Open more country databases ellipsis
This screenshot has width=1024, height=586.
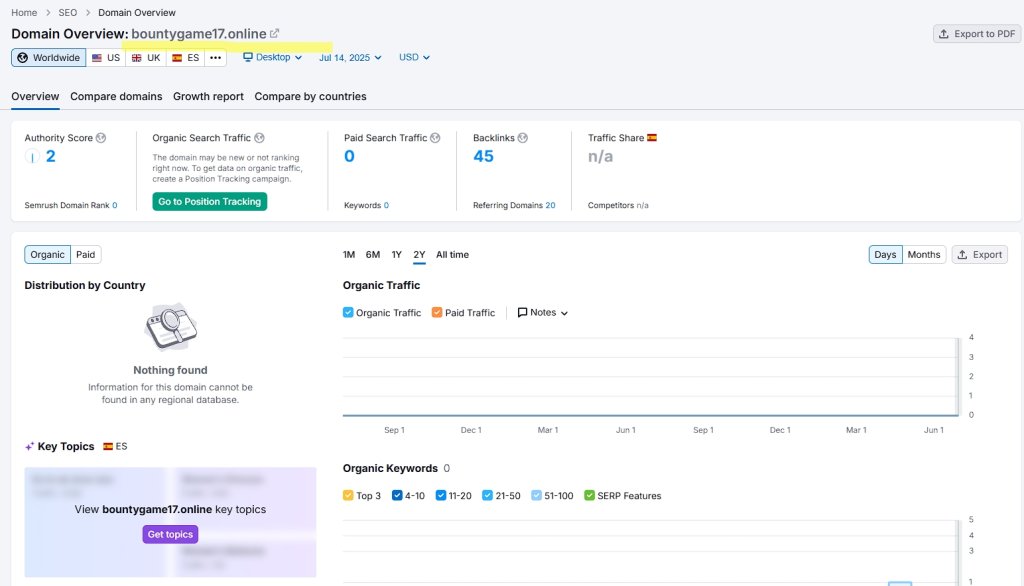[215, 58]
